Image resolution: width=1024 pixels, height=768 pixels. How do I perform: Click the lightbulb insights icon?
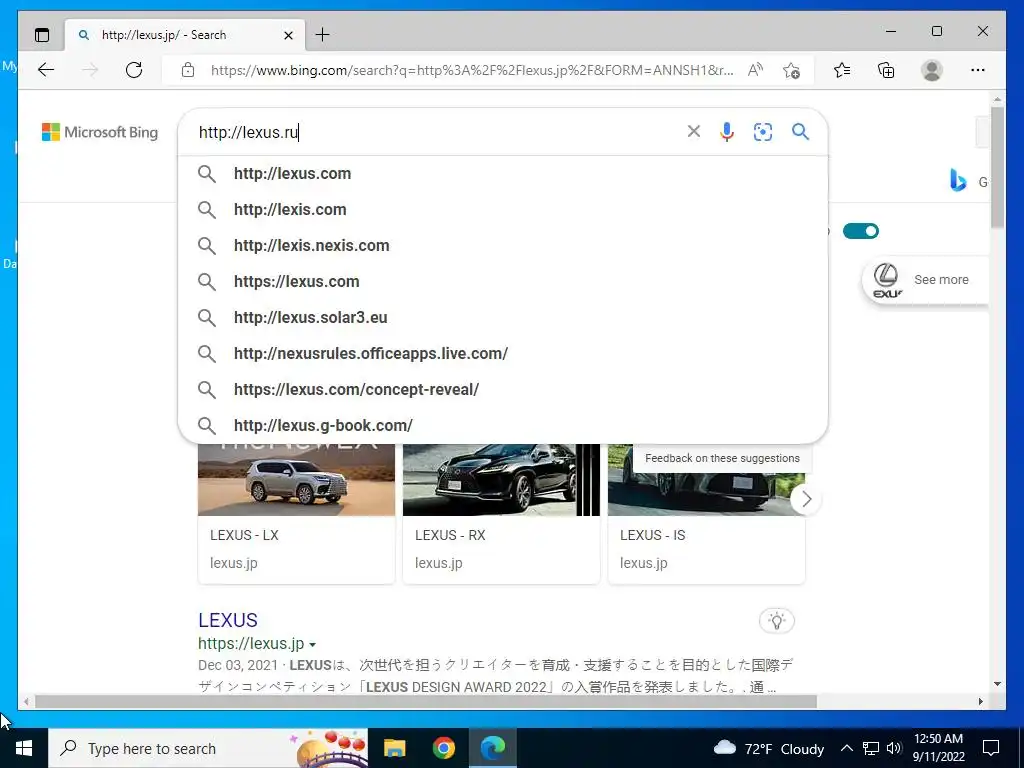click(776, 620)
